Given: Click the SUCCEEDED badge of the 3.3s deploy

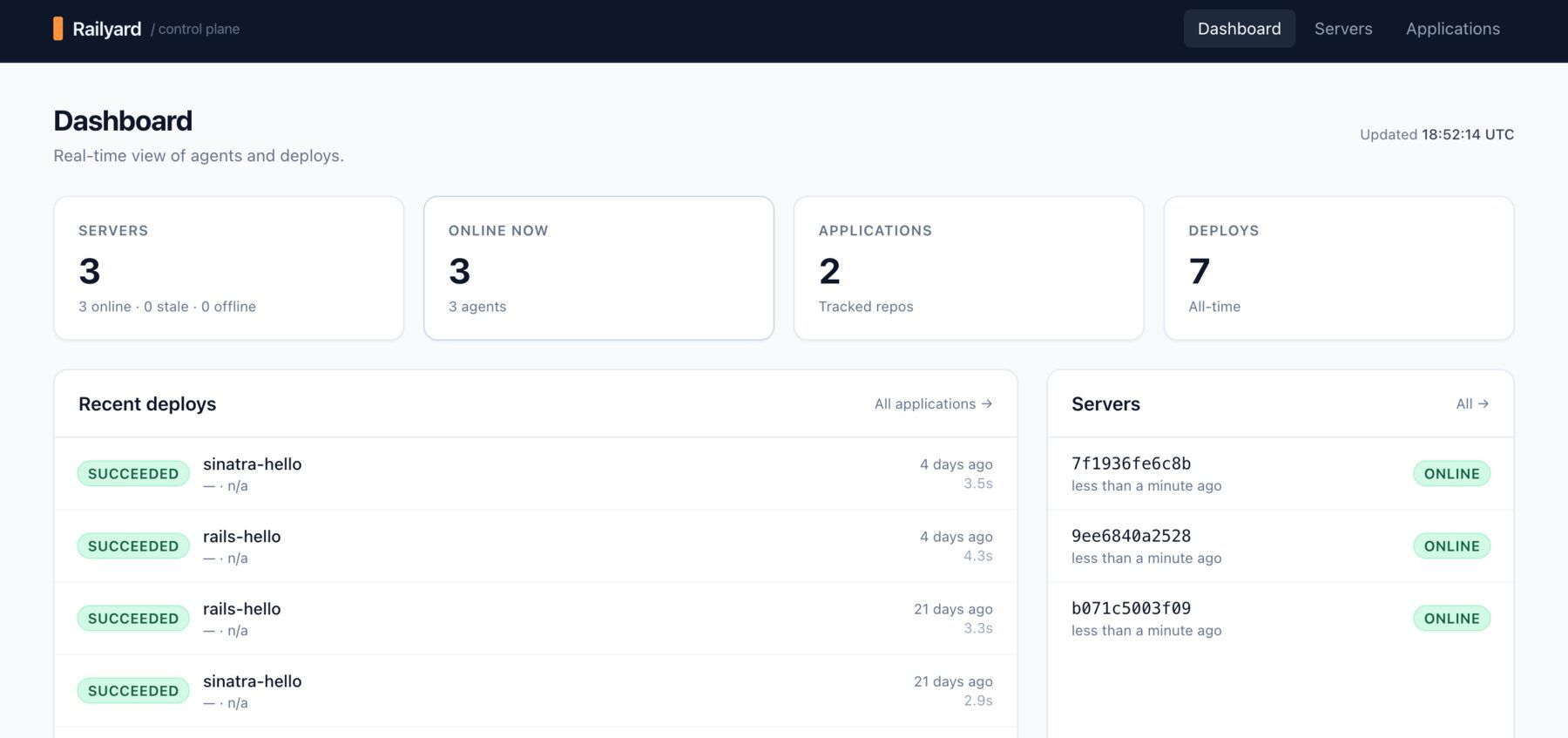Looking at the screenshot, I should 133,619.
